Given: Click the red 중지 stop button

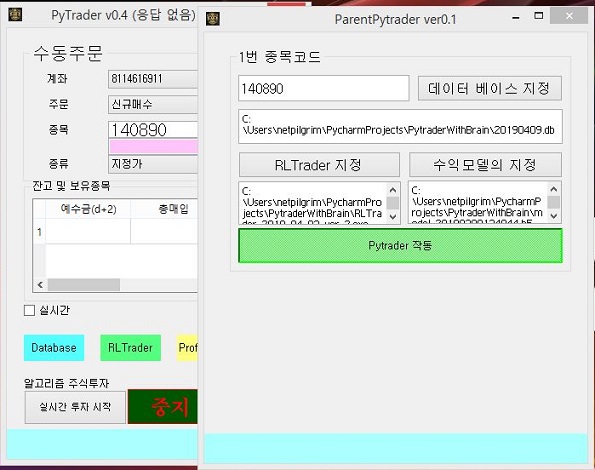Looking at the screenshot, I should [163, 407].
